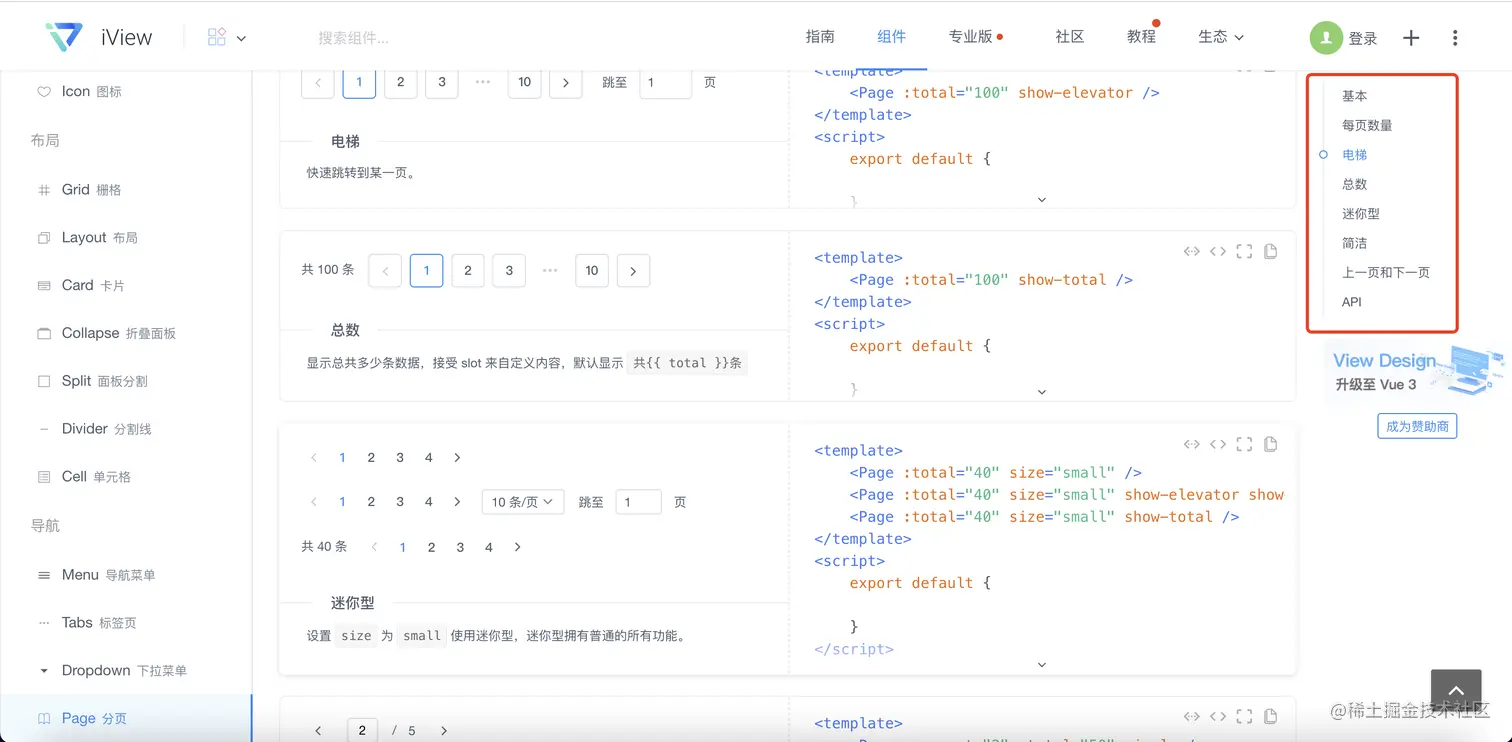Click the 跳至 page input in the 迷你型 demo
The width and height of the screenshot is (1512, 742).
click(x=639, y=502)
